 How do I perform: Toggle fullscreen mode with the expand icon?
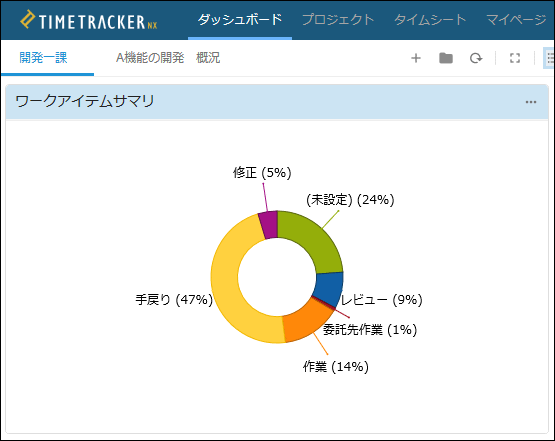pyautogui.click(x=515, y=58)
